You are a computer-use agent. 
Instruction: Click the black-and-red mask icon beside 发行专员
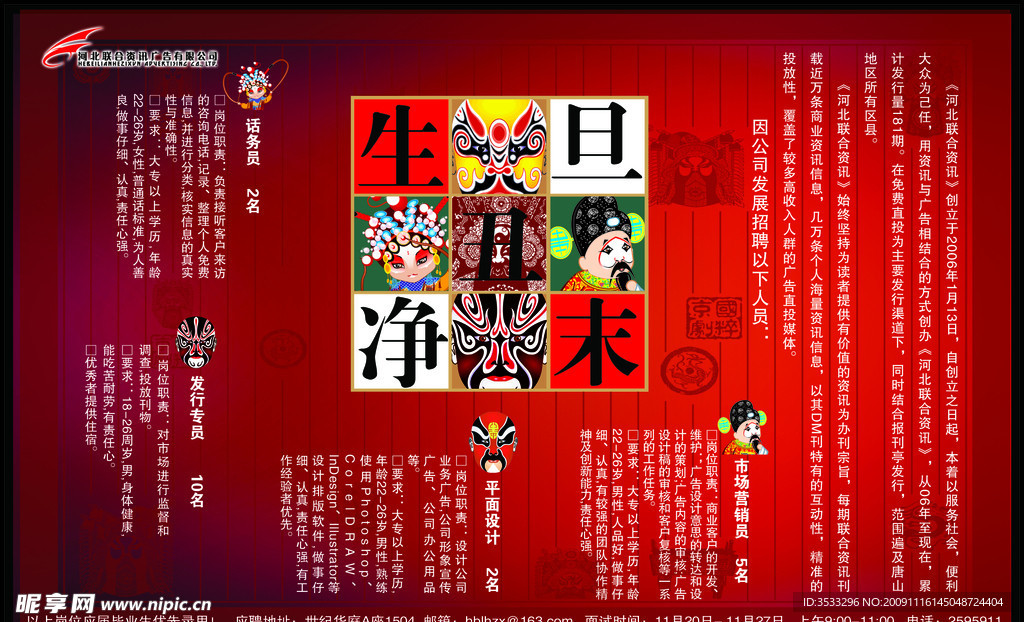pyautogui.click(x=195, y=342)
